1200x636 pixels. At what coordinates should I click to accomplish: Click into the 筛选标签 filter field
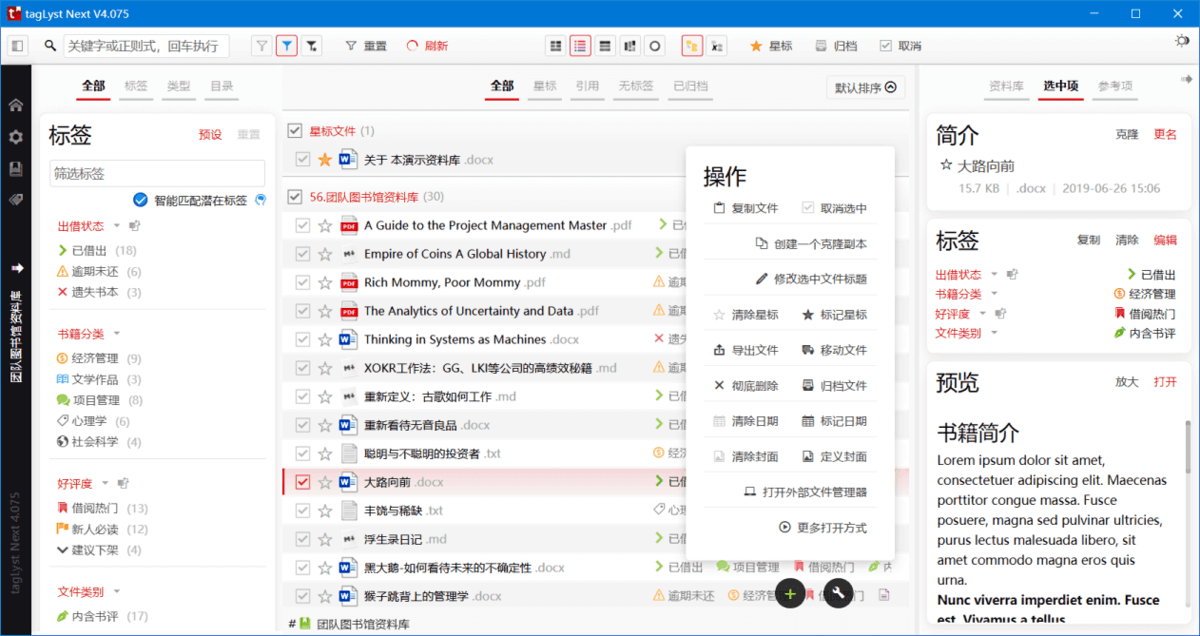tap(157, 173)
